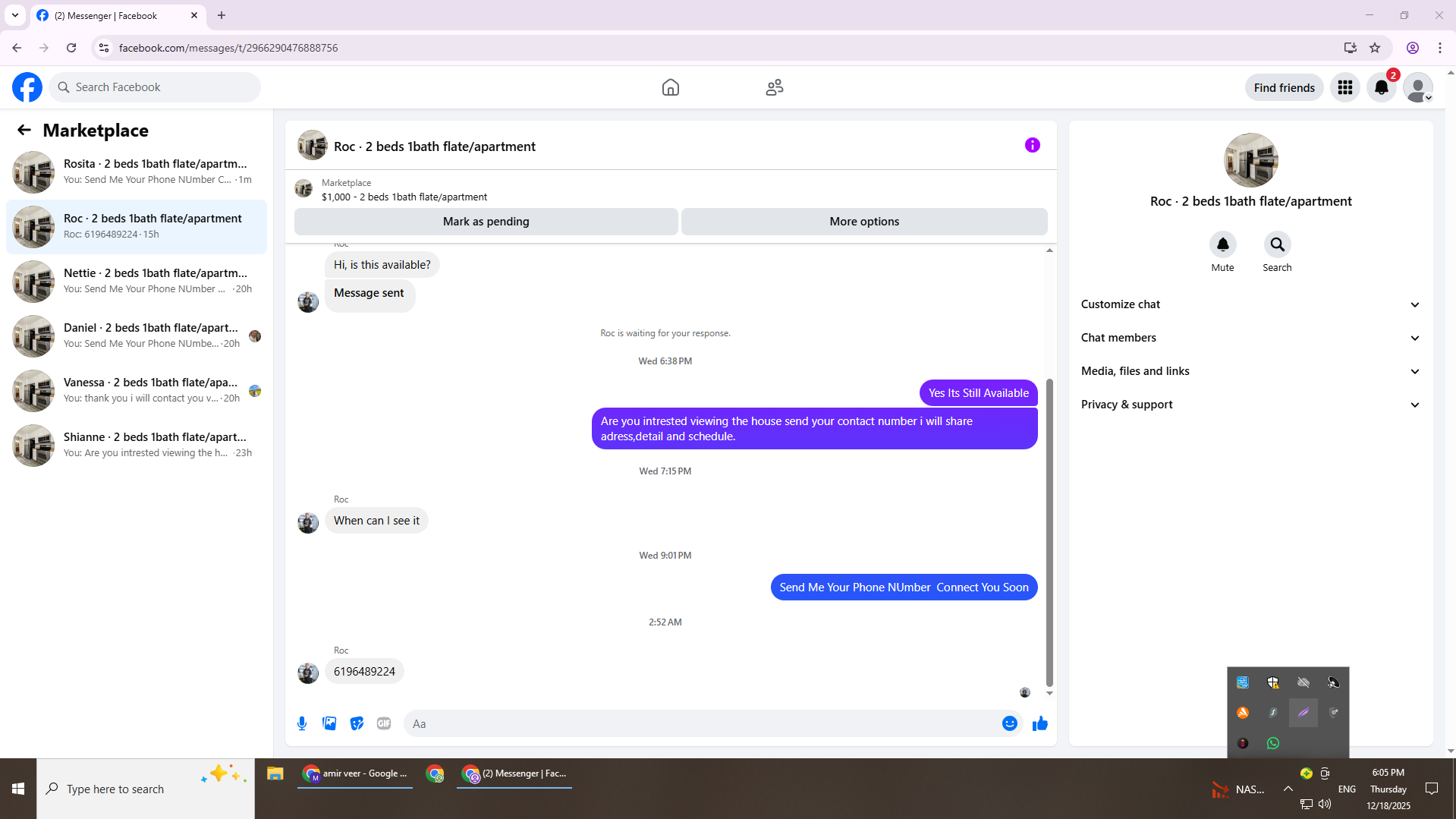
Task: Click the 'Yes Its Still Available' message
Action: coord(978,393)
